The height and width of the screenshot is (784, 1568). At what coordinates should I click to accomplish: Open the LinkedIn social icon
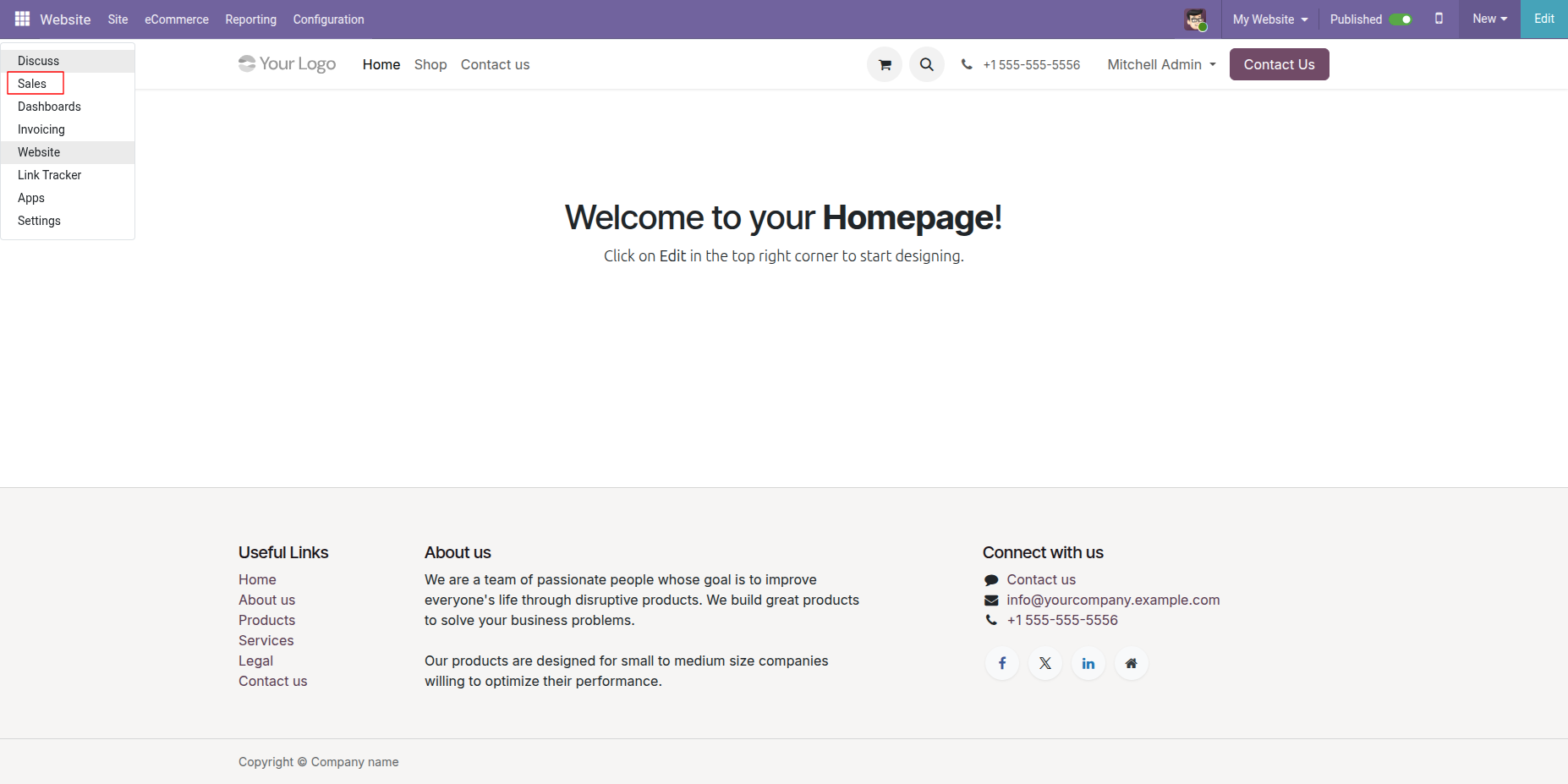tap(1088, 663)
